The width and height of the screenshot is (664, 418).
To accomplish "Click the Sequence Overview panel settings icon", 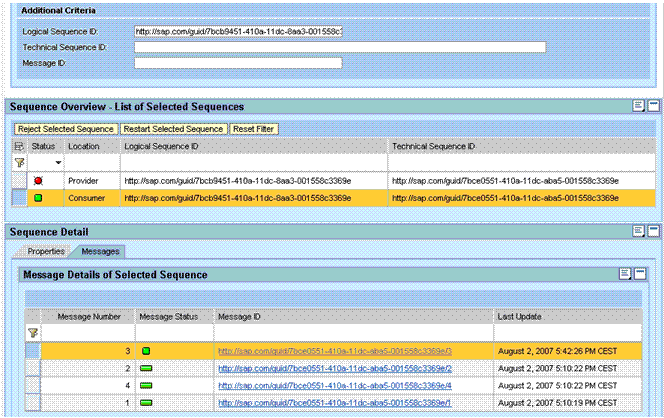I will (x=639, y=106).
